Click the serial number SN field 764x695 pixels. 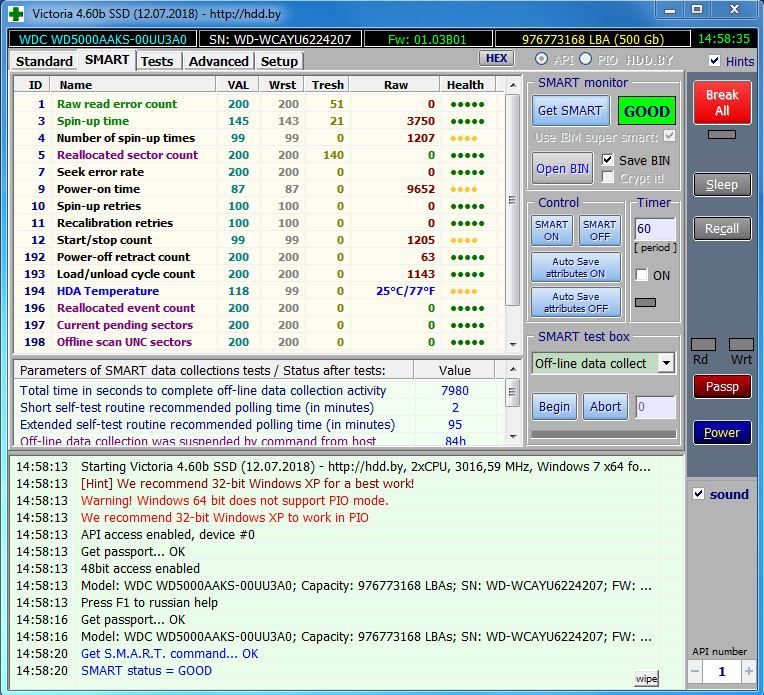[x=280, y=39]
